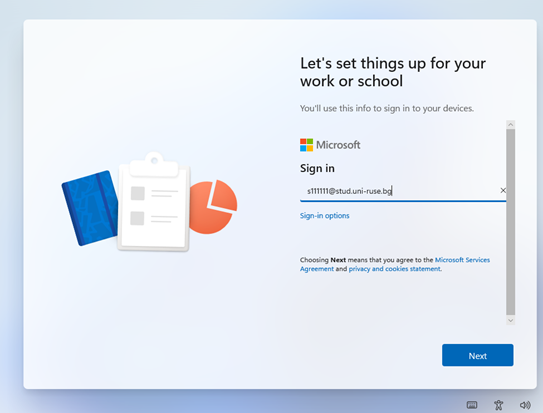Click the orange pie chart illustration
The image size is (543, 413).
point(213,206)
